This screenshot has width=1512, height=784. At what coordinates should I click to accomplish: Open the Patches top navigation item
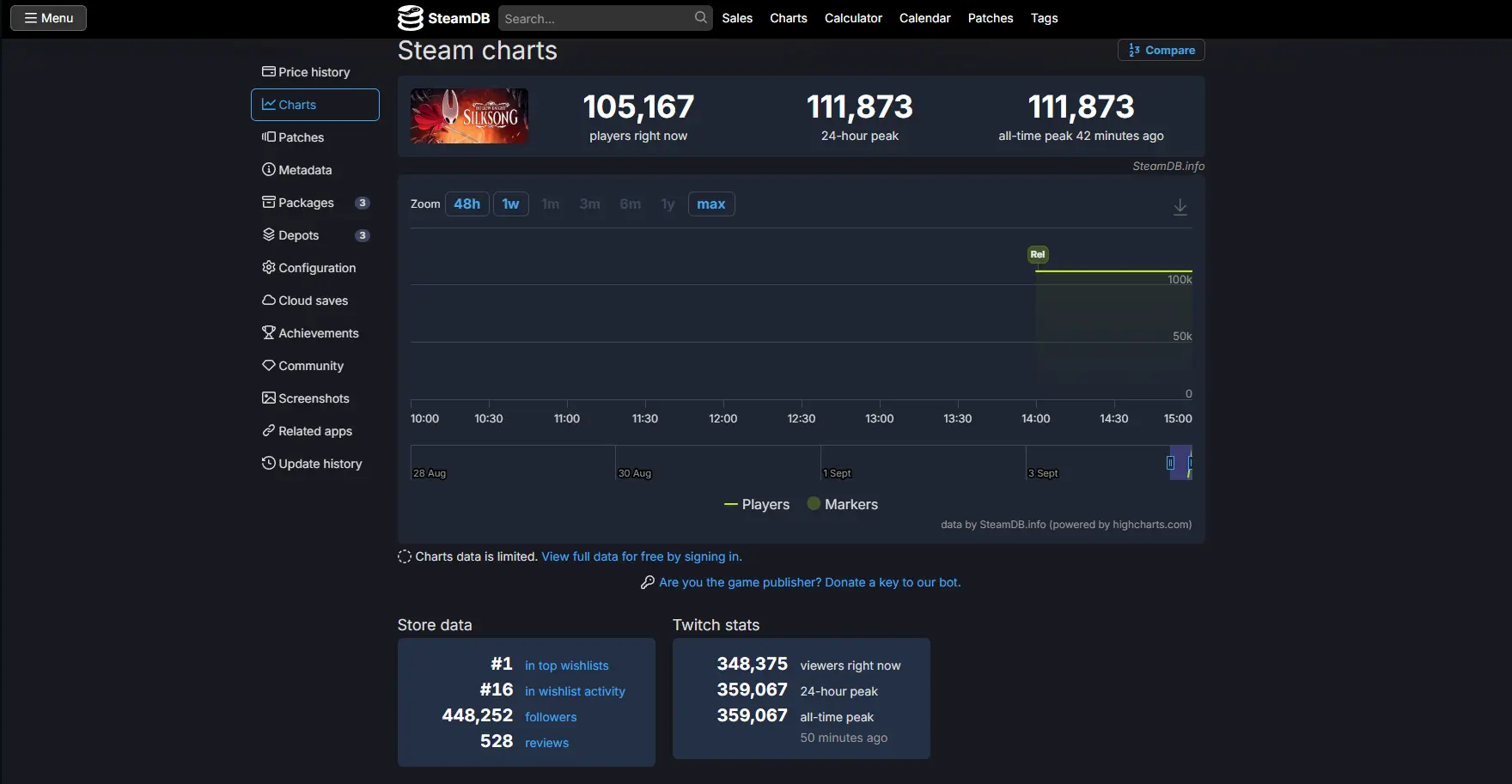pyautogui.click(x=991, y=18)
